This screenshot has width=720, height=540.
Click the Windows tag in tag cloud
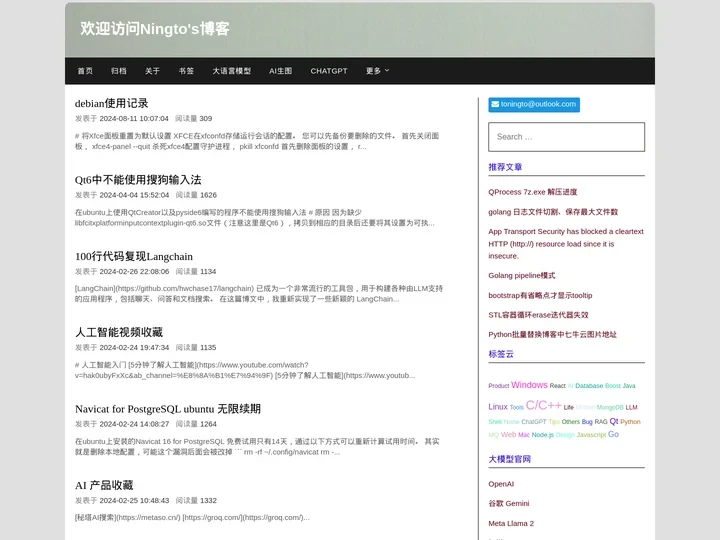(x=529, y=385)
